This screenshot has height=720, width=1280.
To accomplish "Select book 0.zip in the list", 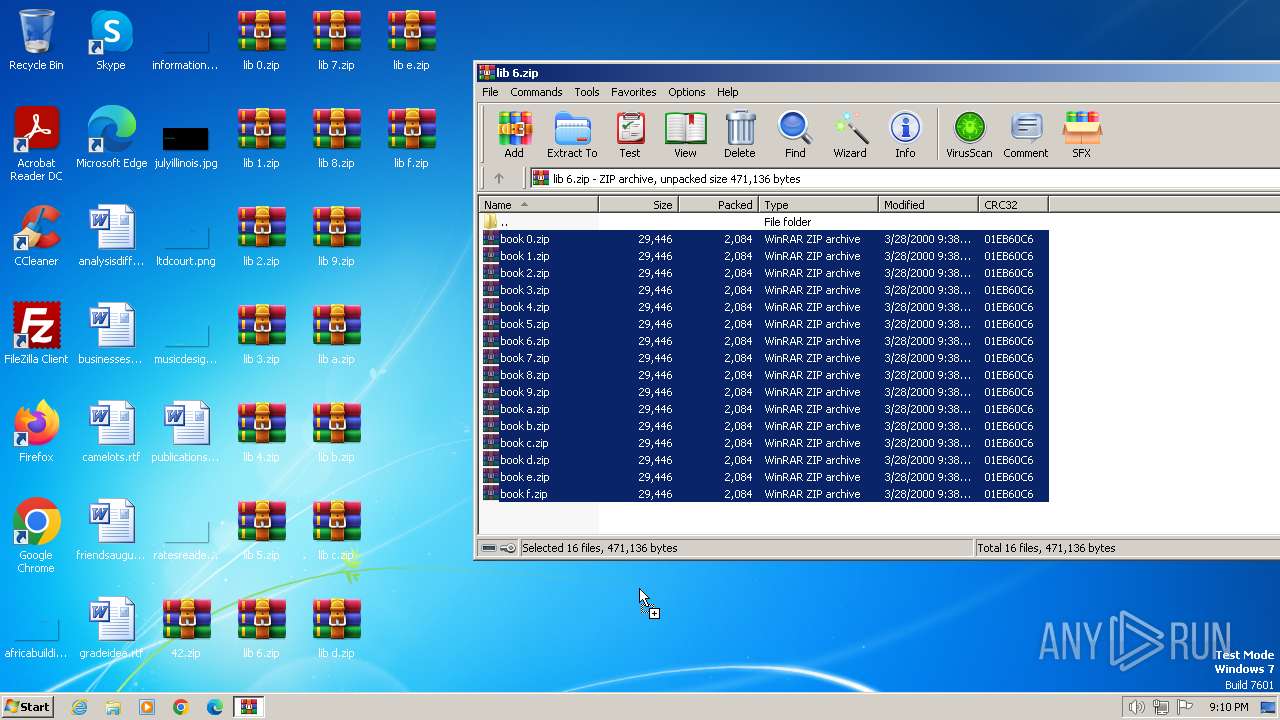I will pos(764,239).
